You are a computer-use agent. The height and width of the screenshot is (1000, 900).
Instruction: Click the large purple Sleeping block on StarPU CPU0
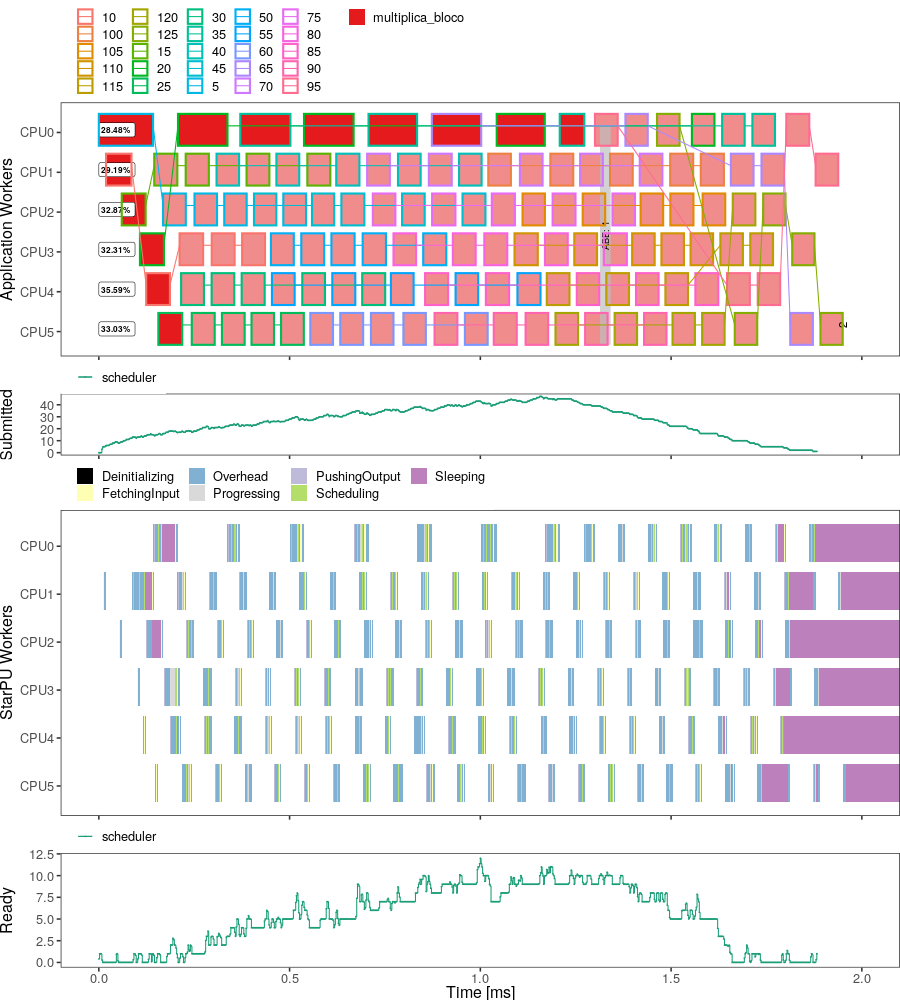tap(856, 546)
